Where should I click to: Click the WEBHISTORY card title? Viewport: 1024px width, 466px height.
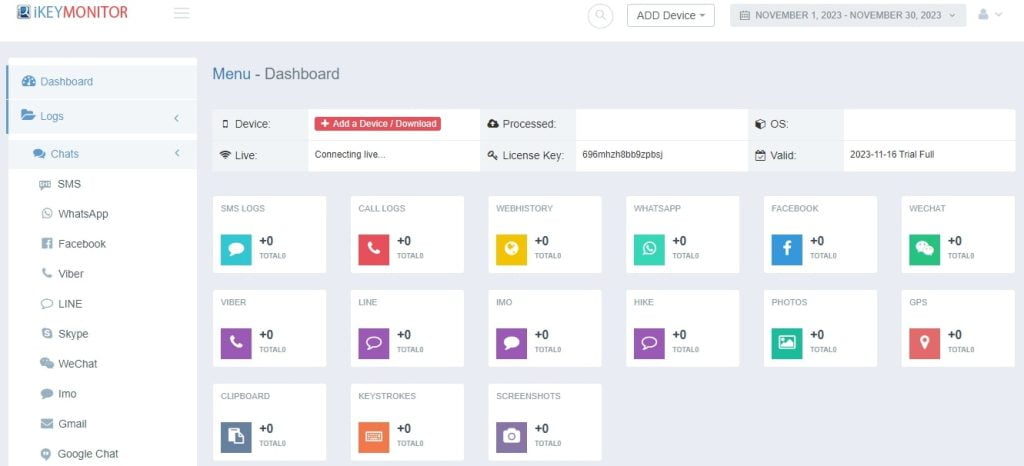click(524, 209)
